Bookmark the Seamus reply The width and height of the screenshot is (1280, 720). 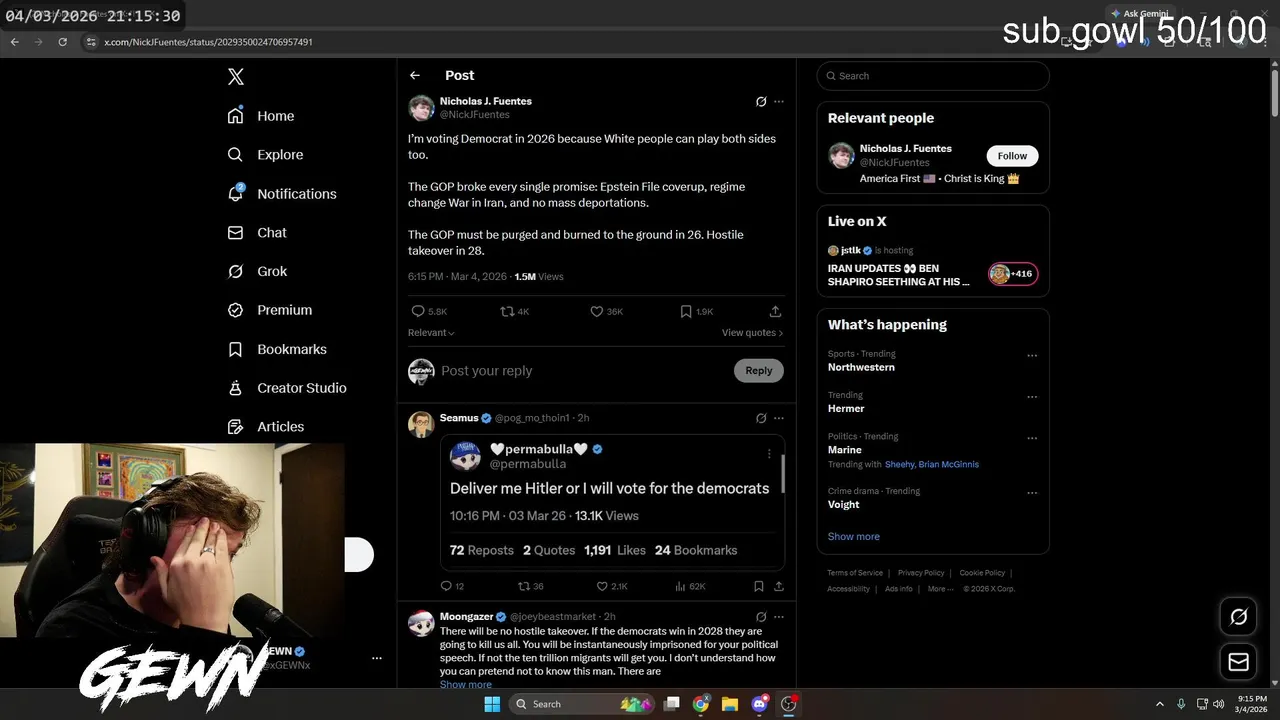pos(758,587)
